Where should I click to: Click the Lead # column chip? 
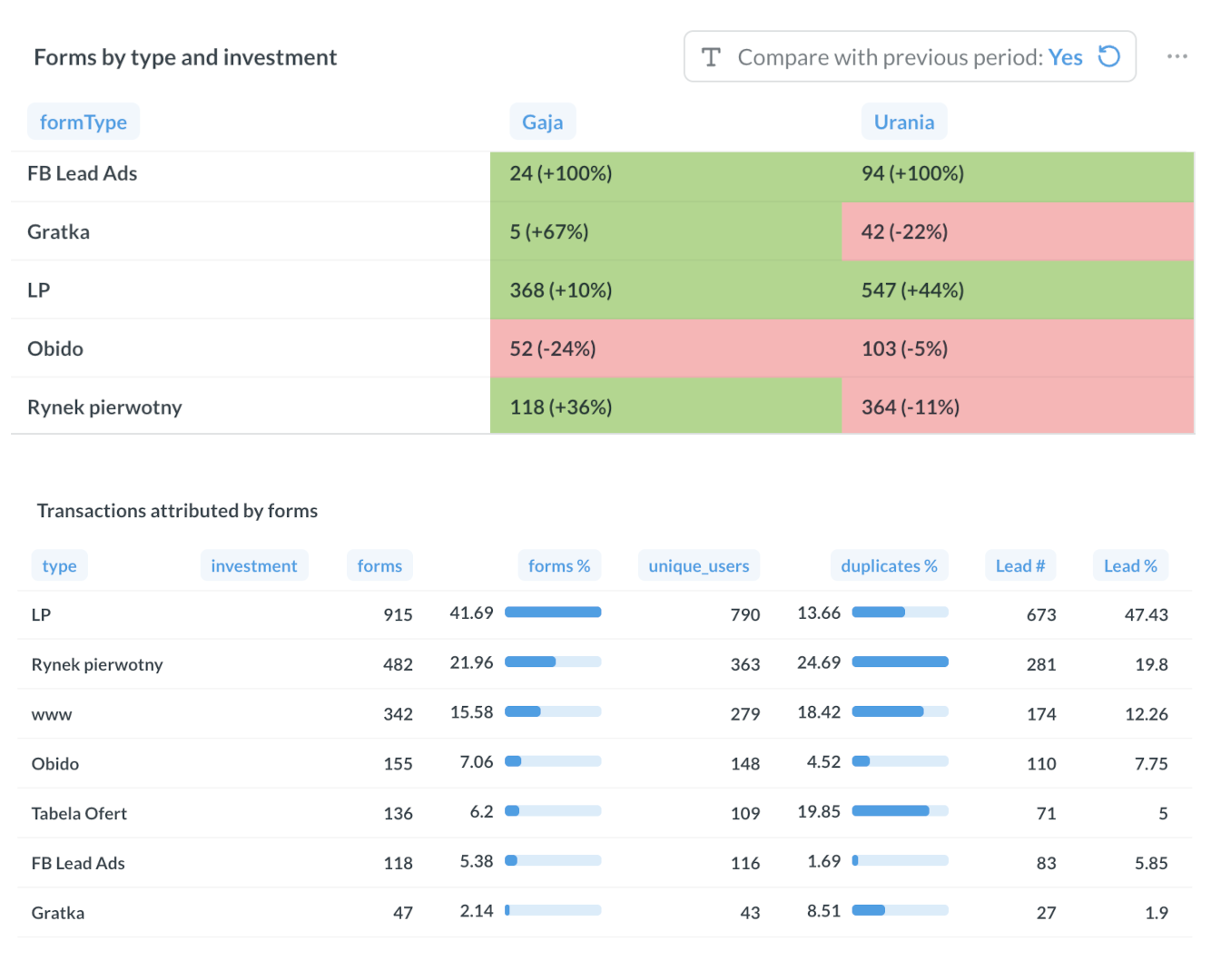pos(1020,565)
